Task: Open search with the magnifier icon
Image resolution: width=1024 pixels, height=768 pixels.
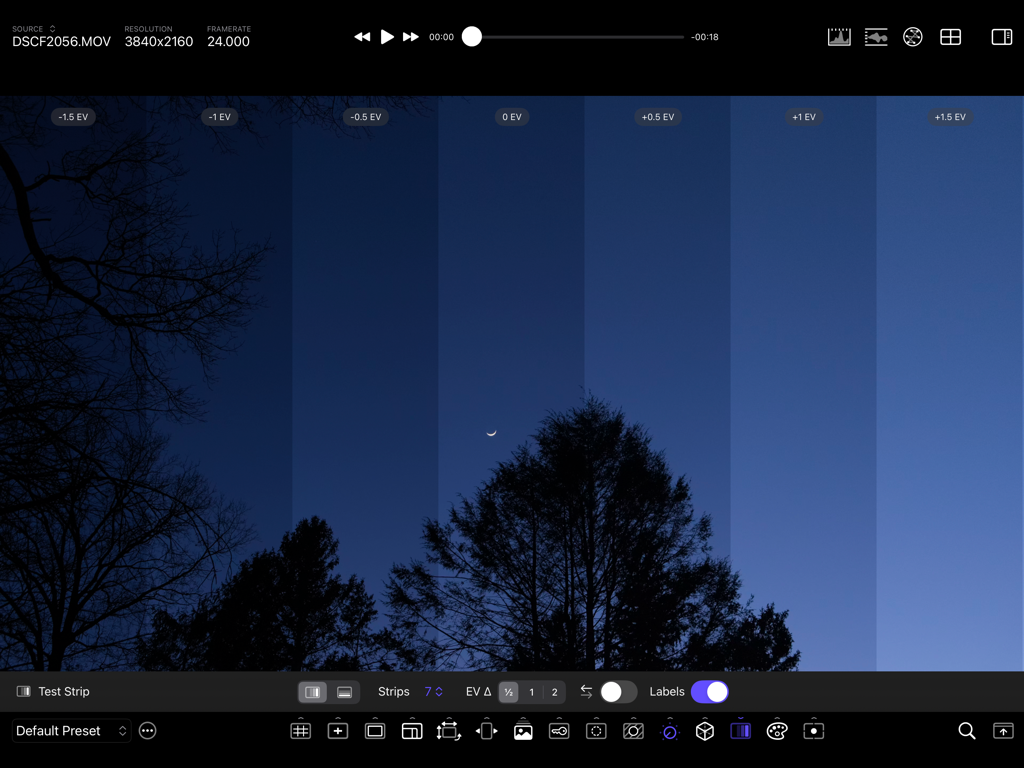Action: [966, 731]
